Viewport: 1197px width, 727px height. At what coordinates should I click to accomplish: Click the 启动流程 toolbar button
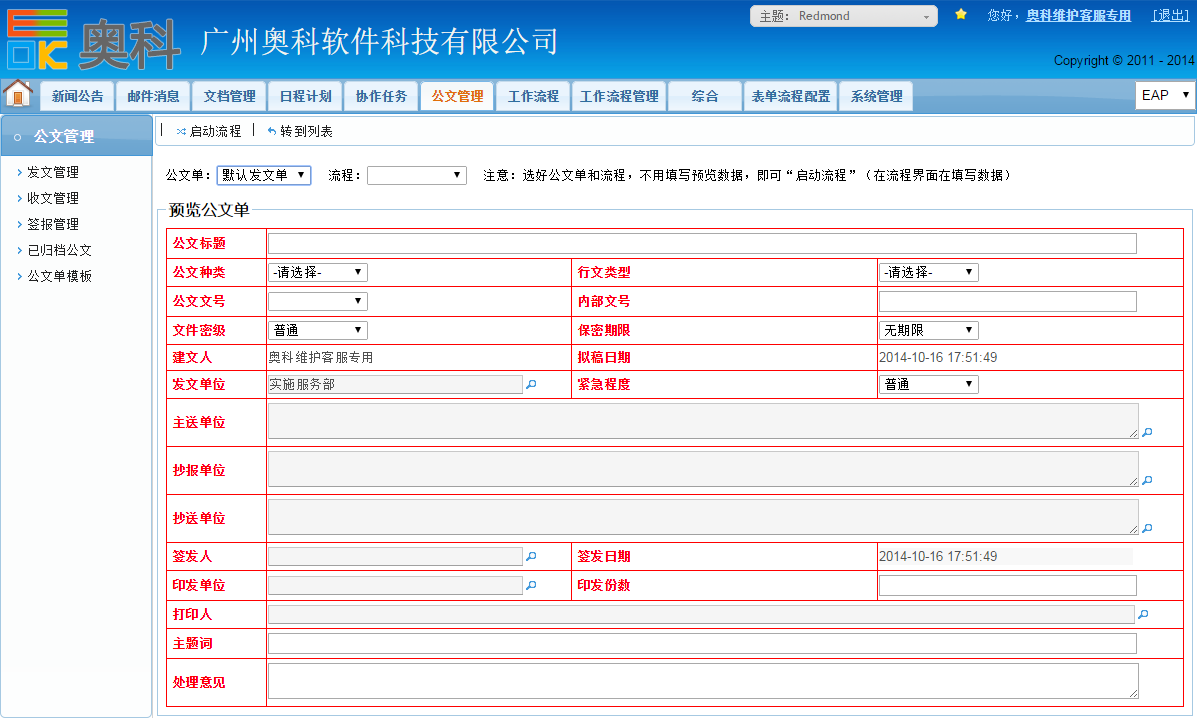click(x=209, y=131)
